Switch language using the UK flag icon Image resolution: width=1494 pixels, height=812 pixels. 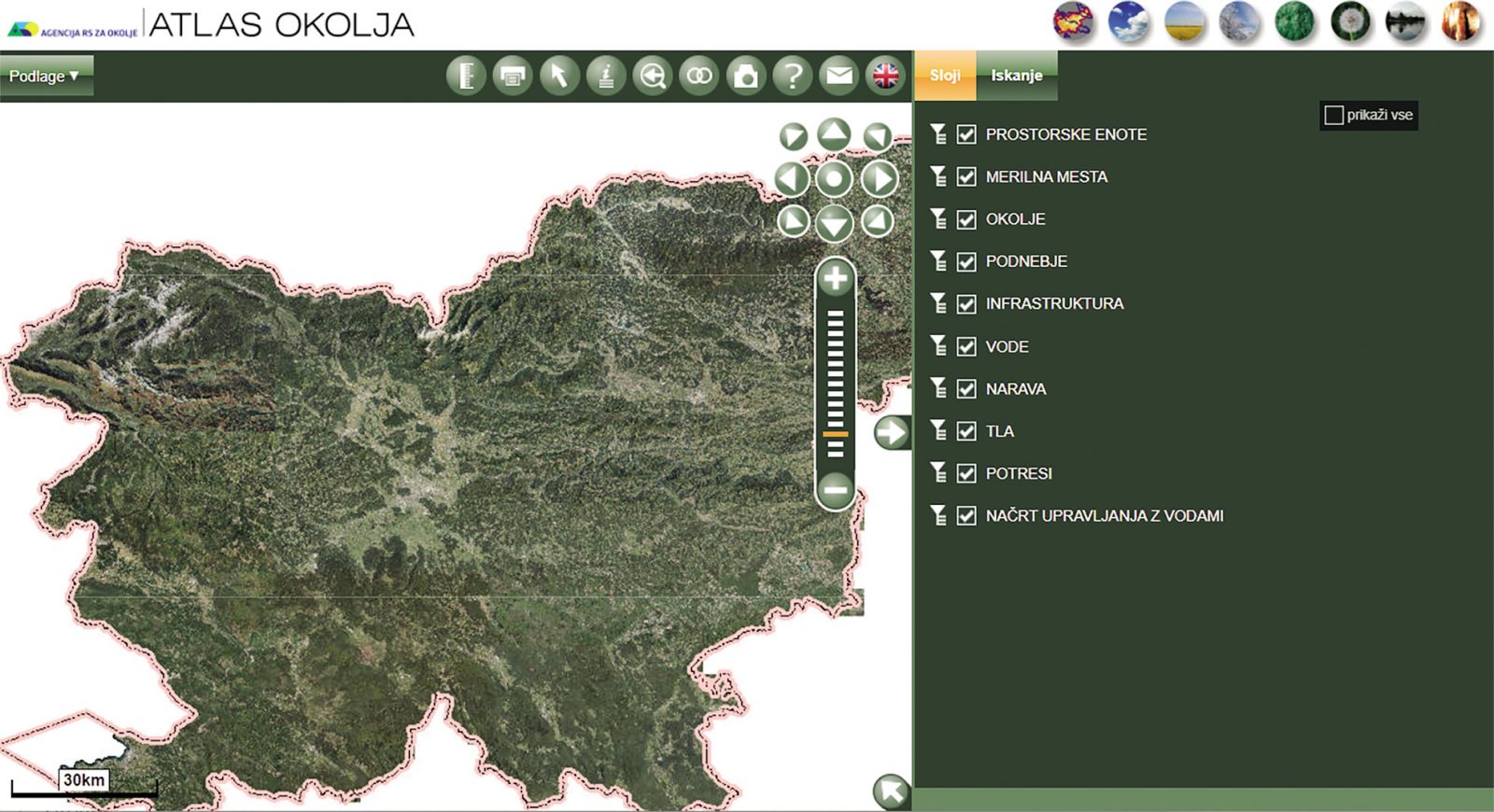pyautogui.click(x=885, y=76)
